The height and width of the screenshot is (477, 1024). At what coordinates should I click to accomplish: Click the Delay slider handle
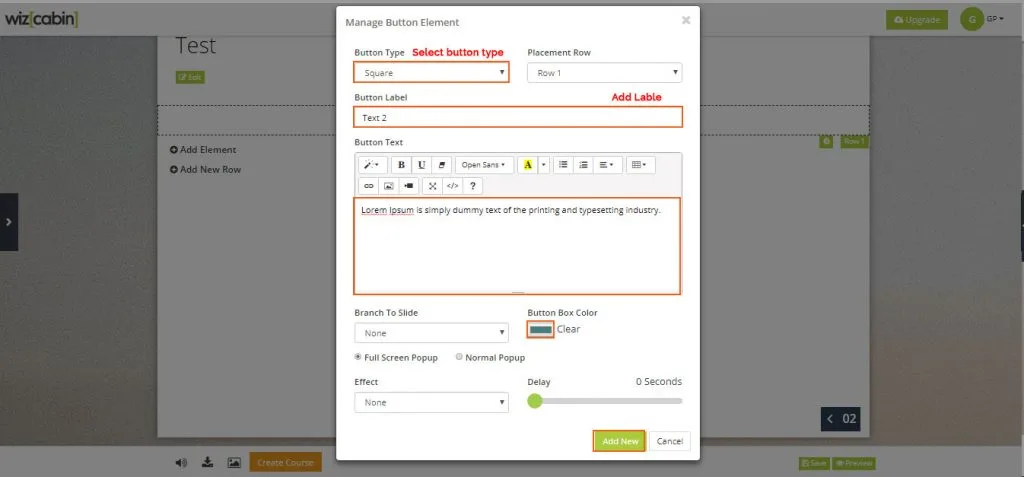click(x=535, y=401)
